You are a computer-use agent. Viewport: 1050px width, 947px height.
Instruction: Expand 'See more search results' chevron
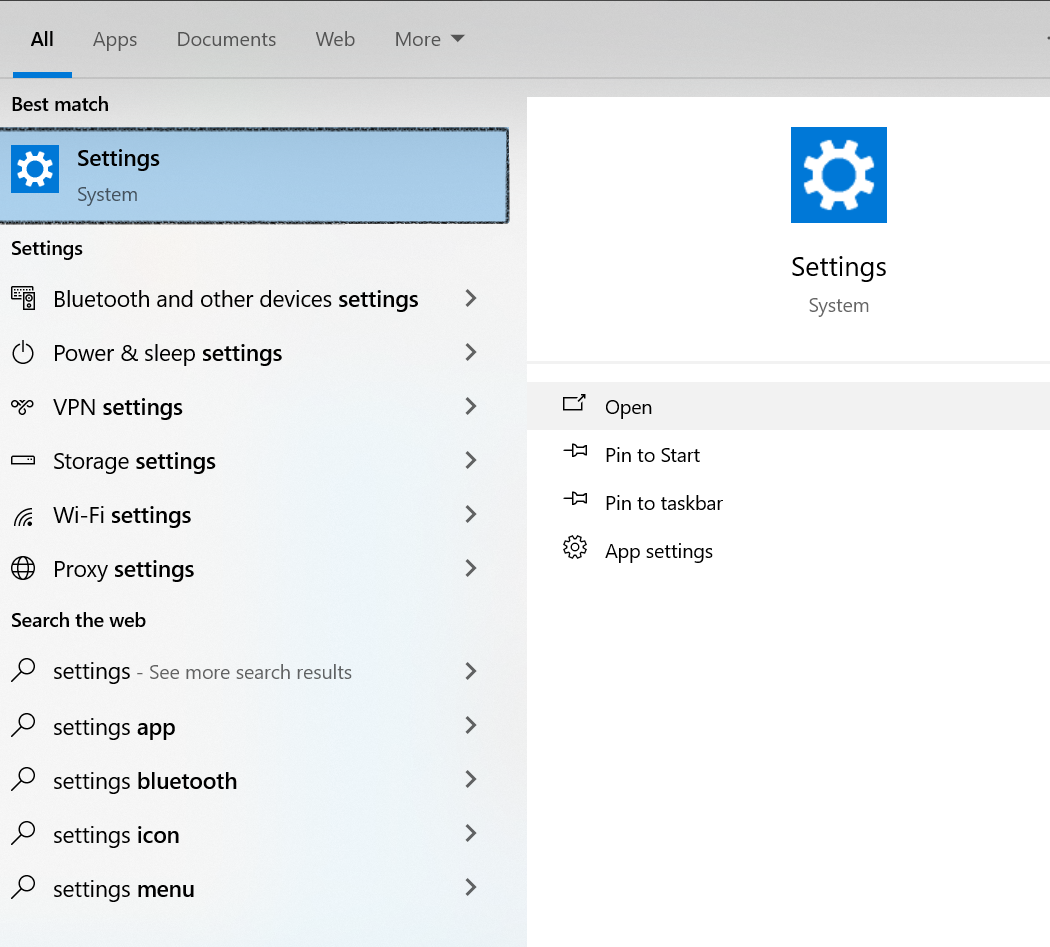click(x=471, y=671)
